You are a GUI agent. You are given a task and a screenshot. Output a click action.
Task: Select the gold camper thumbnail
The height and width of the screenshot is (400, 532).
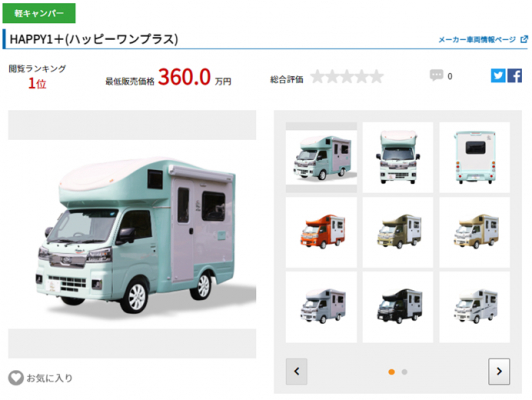click(475, 232)
